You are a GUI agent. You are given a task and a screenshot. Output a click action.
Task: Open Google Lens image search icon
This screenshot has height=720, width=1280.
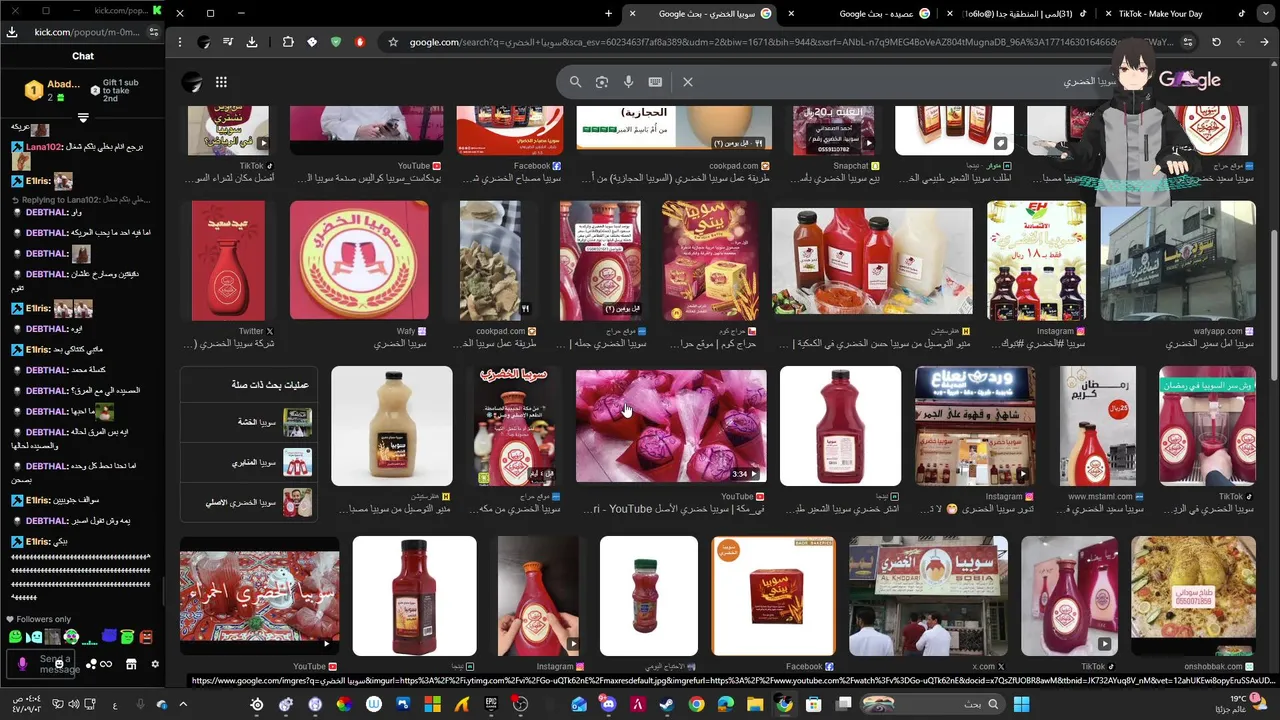[602, 82]
